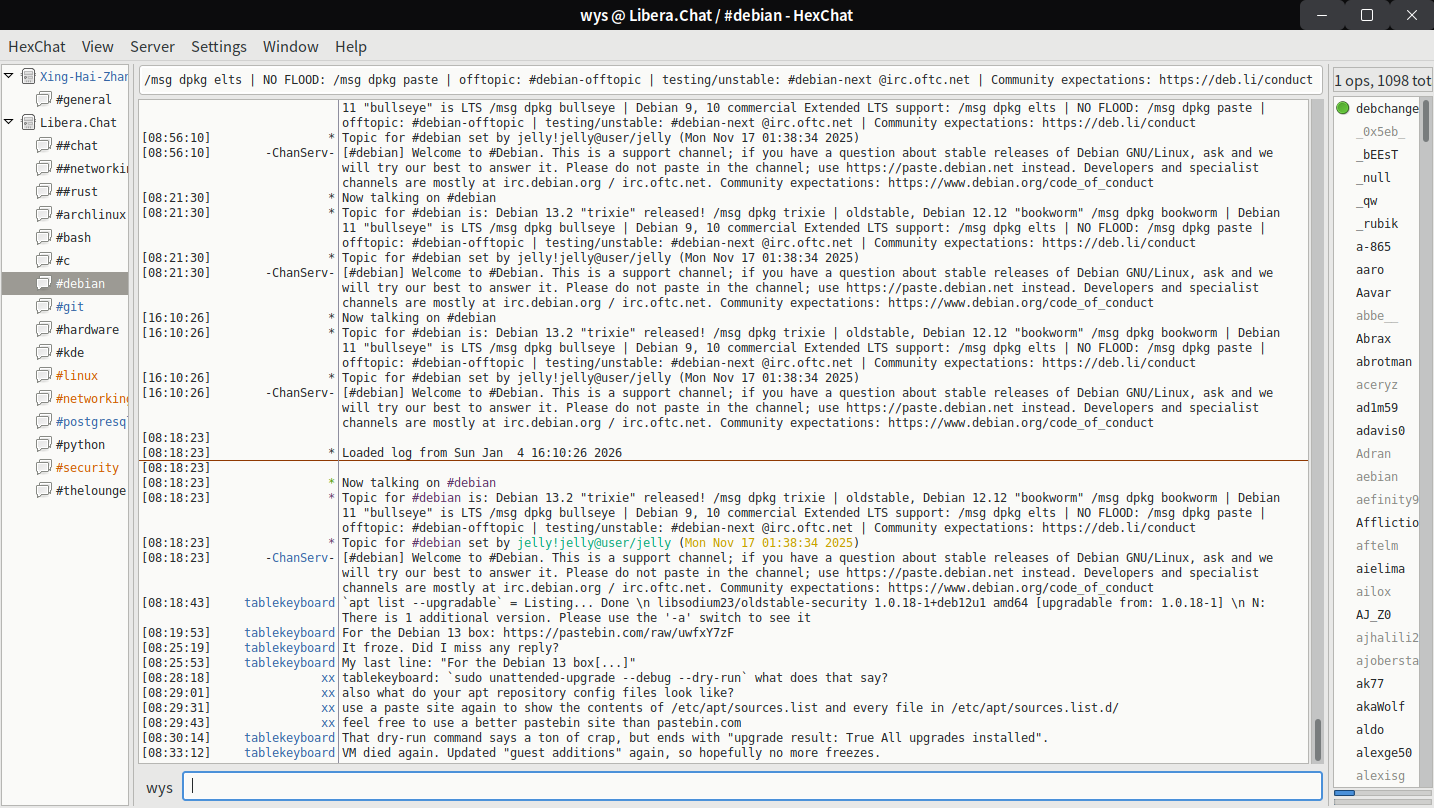Click the channel icon next to #security
This screenshot has width=1434, height=808.
pos(43,467)
